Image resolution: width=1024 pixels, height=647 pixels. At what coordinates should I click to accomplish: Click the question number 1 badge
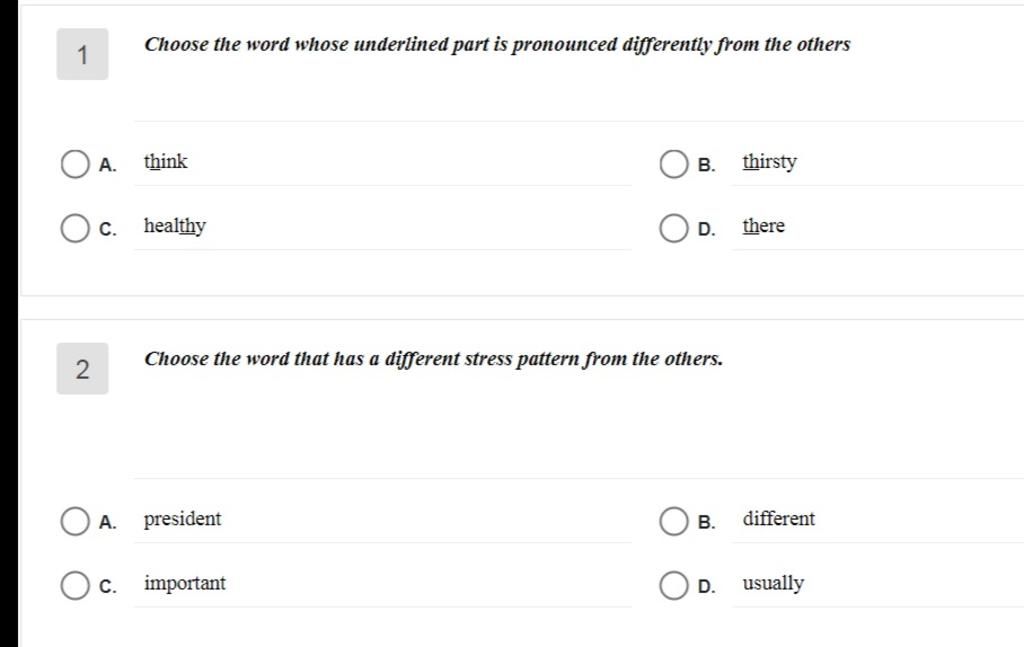[x=82, y=54]
